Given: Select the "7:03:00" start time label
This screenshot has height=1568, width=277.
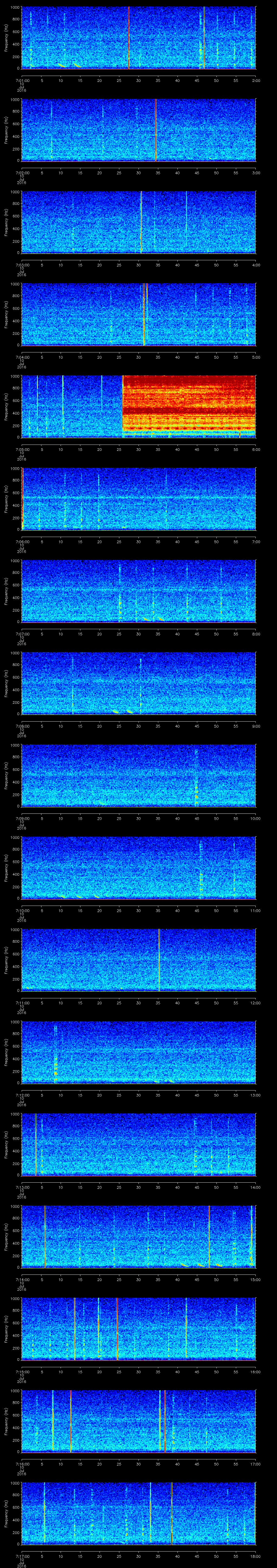Looking at the screenshot, I should (22, 265).
